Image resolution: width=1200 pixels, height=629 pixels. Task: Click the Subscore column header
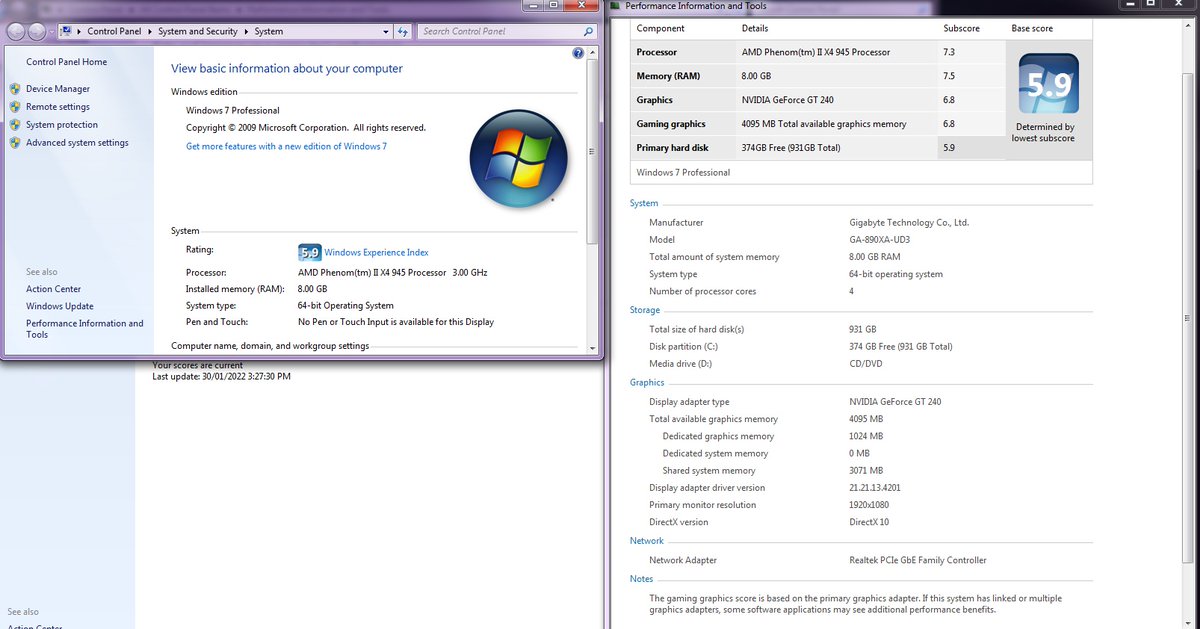(x=961, y=28)
